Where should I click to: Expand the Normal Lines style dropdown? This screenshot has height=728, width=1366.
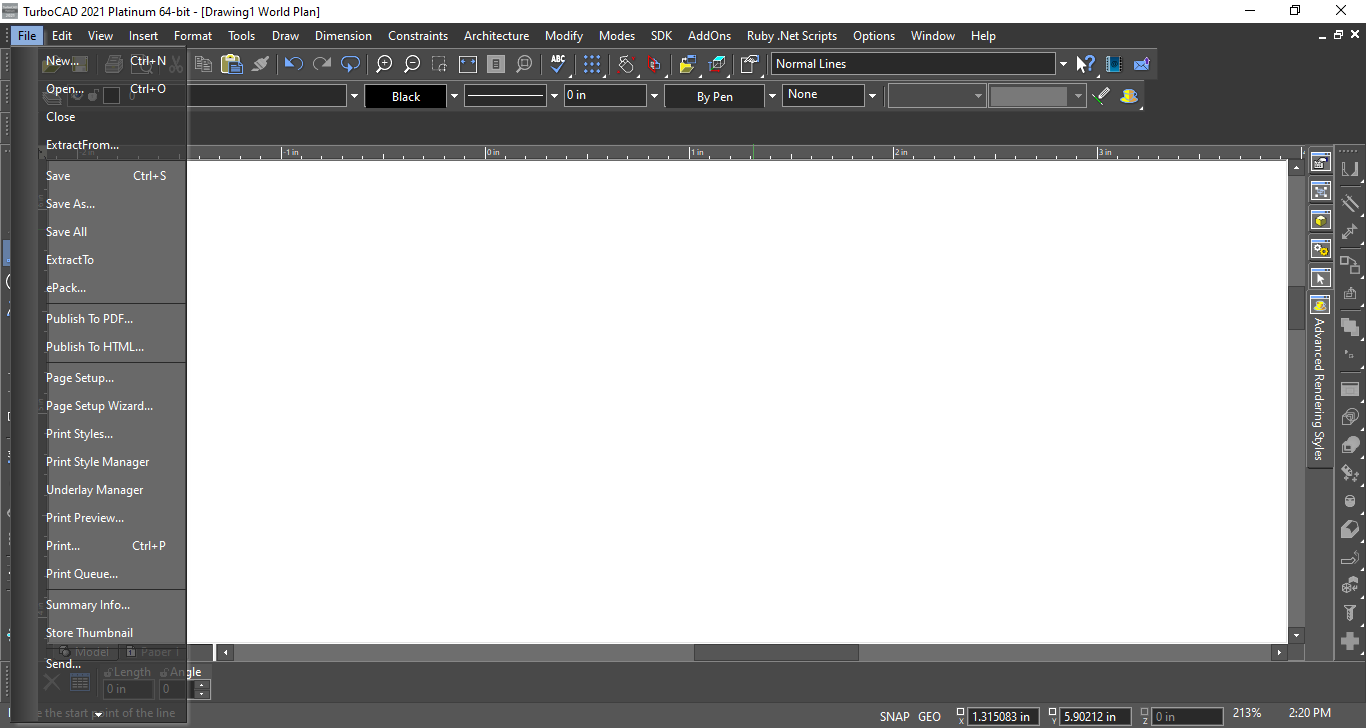tap(1063, 64)
